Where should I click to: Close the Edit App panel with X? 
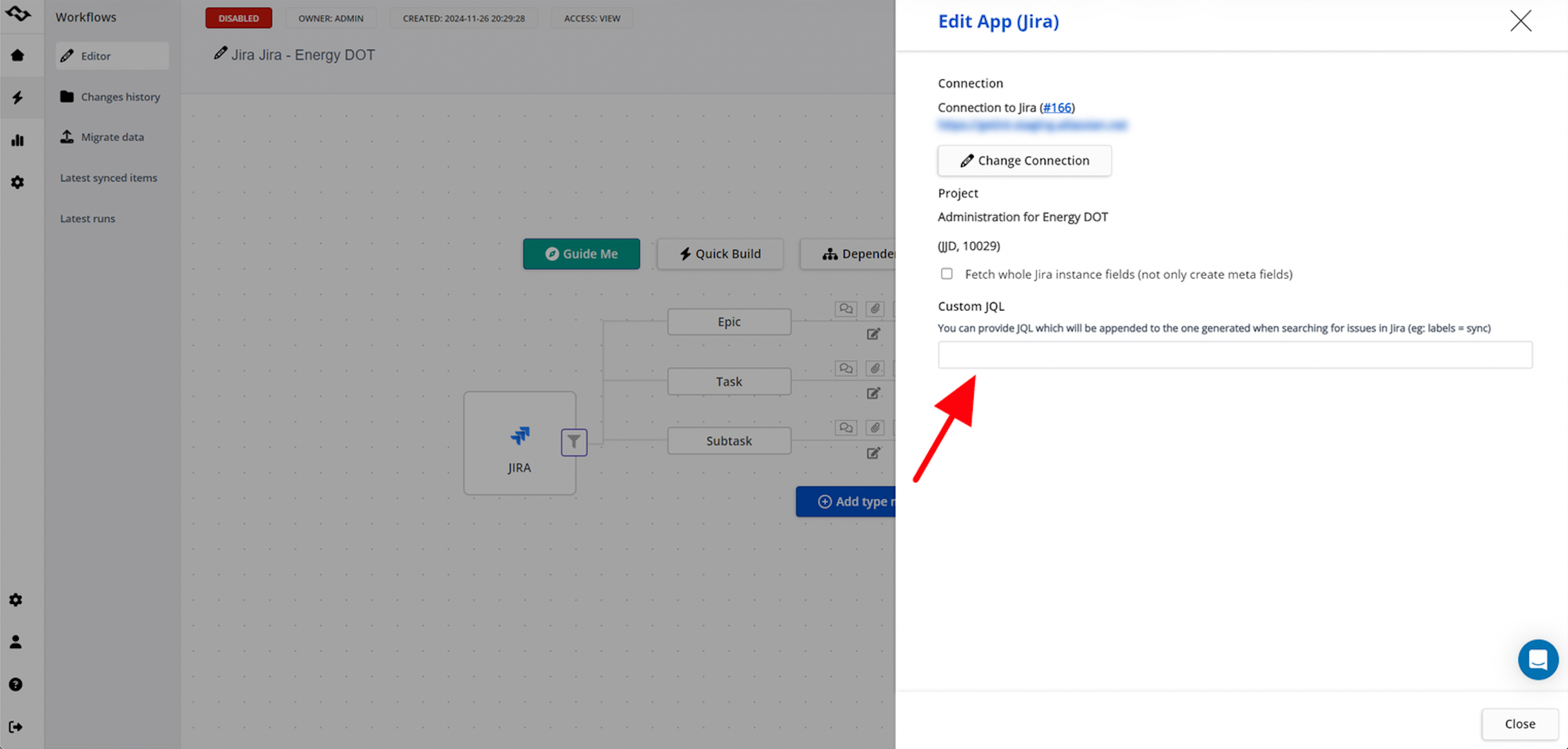pos(1520,22)
